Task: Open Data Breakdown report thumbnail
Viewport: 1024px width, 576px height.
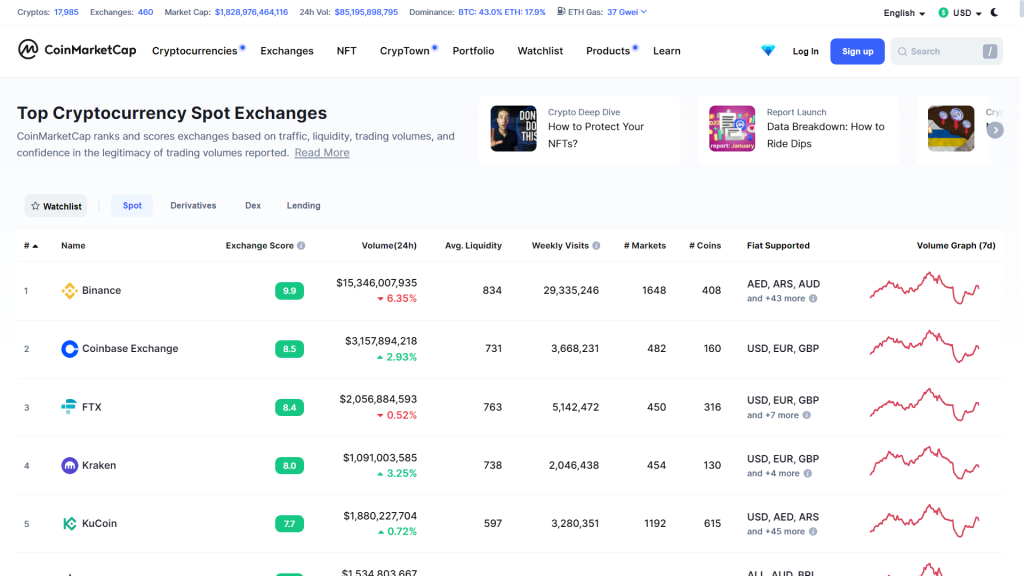Action: [732, 129]
